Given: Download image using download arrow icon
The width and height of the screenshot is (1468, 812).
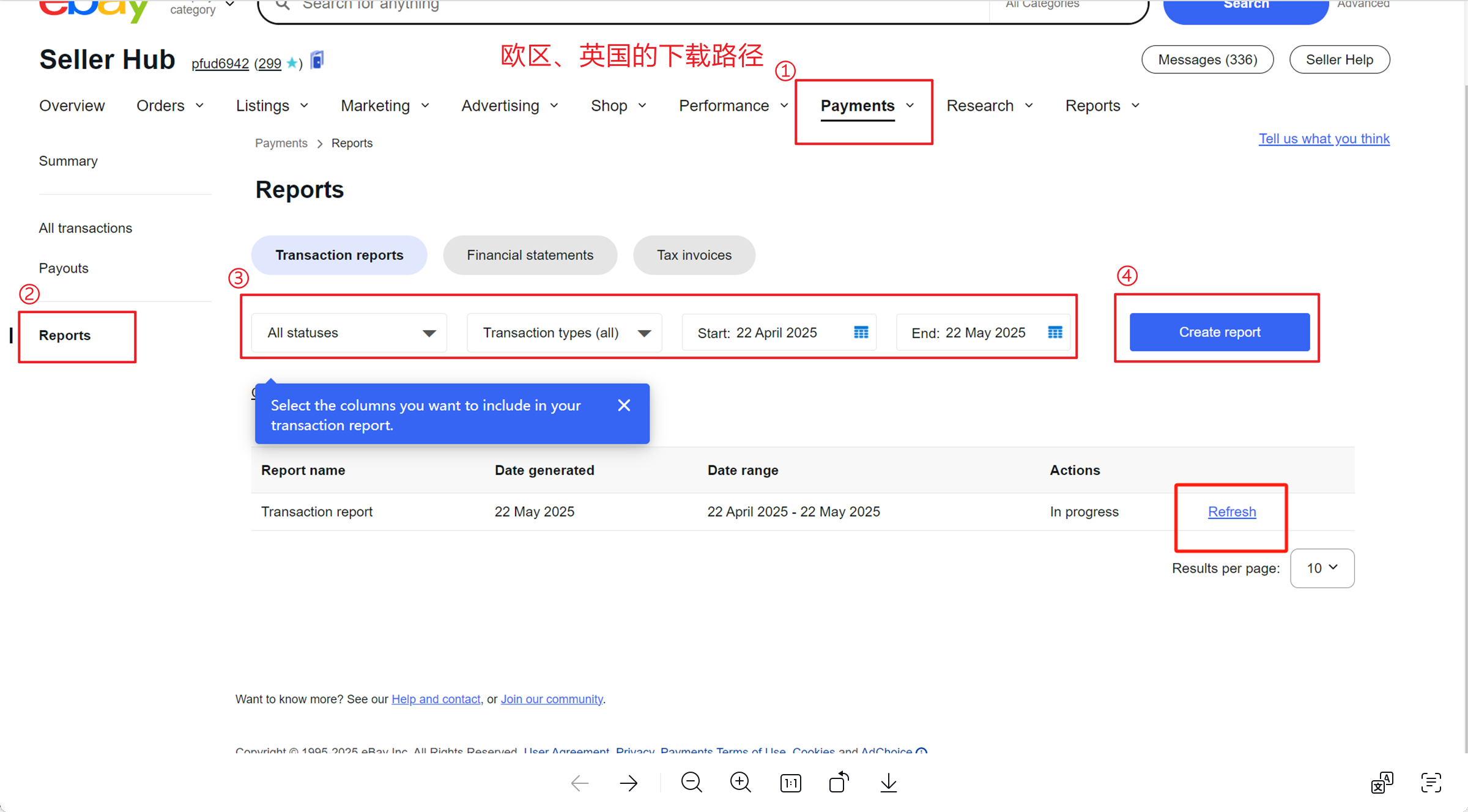Looking at the screenshot, I should click(888, 782).
